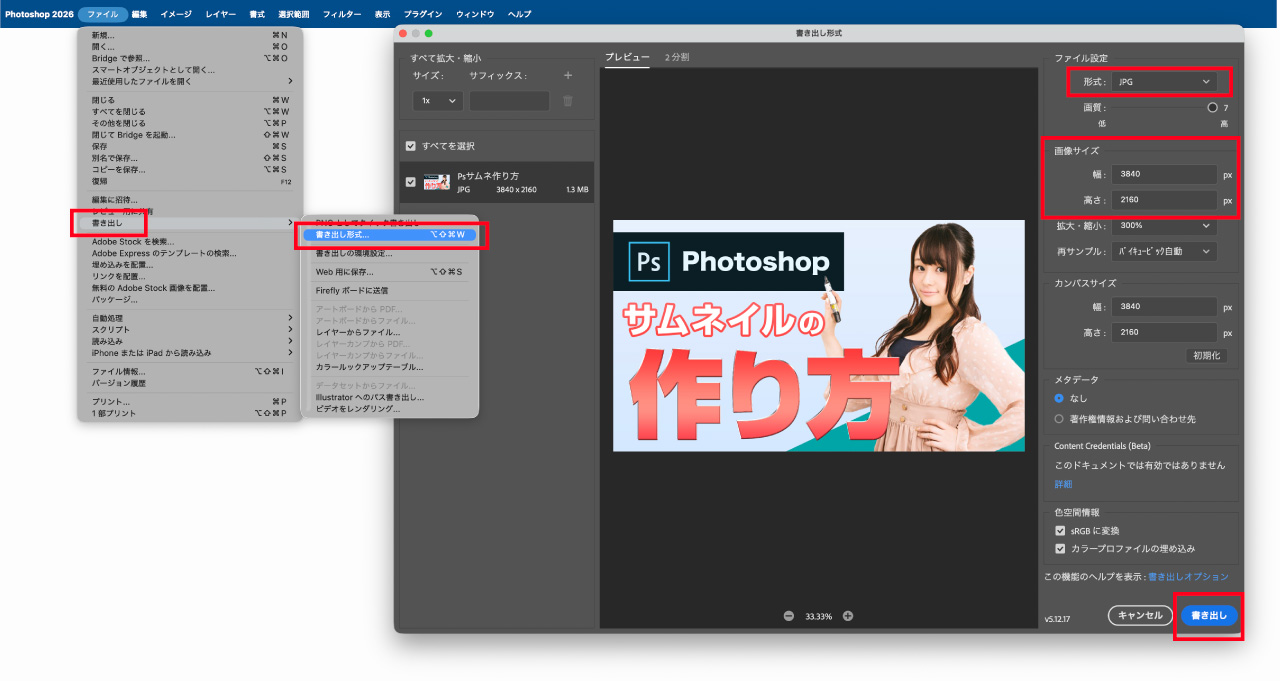Open the ウィンドウ menu
This screenshot has height=681, width=1280.
coord(475,14)
